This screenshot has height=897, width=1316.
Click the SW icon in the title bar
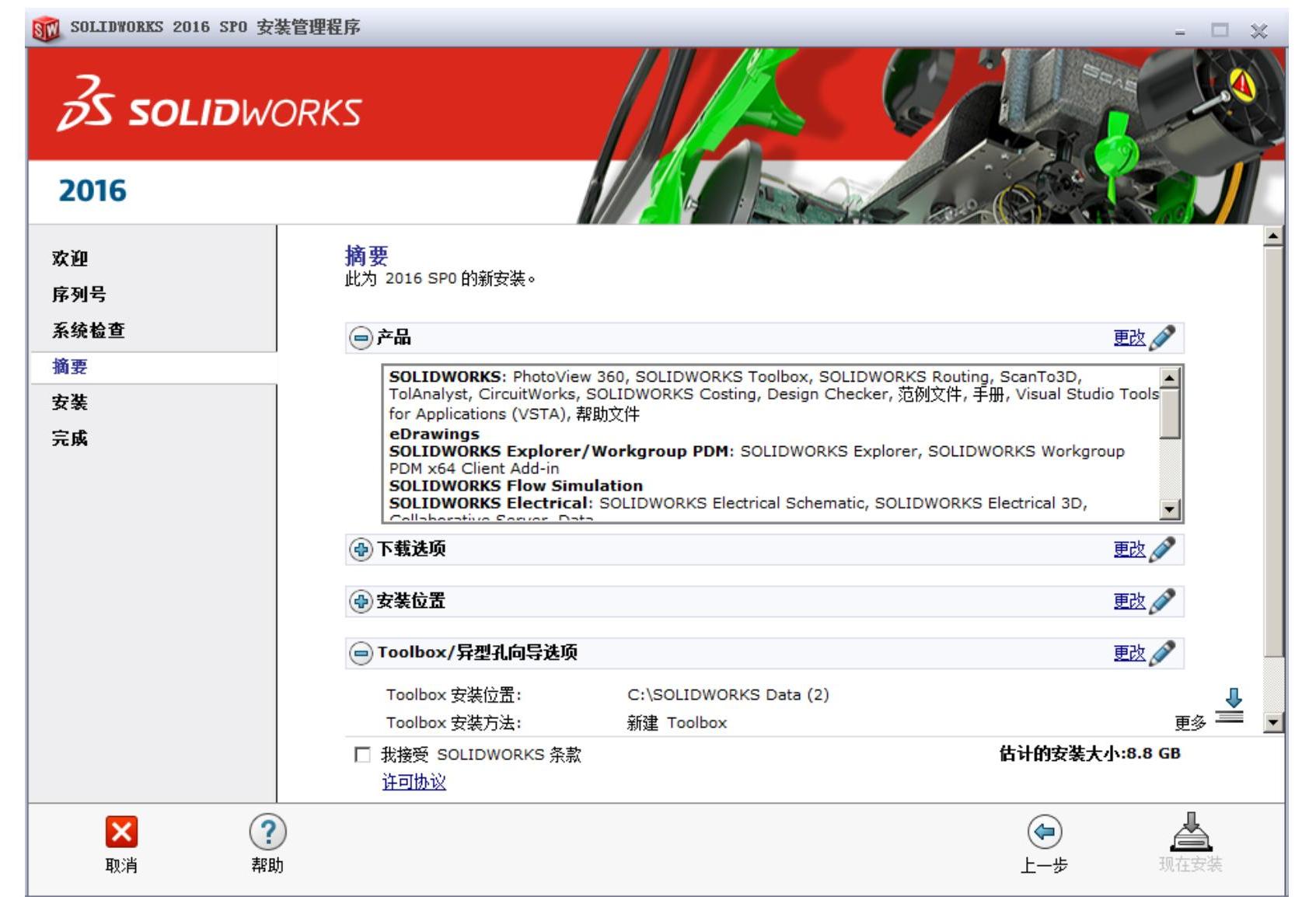tap(46, 29)
